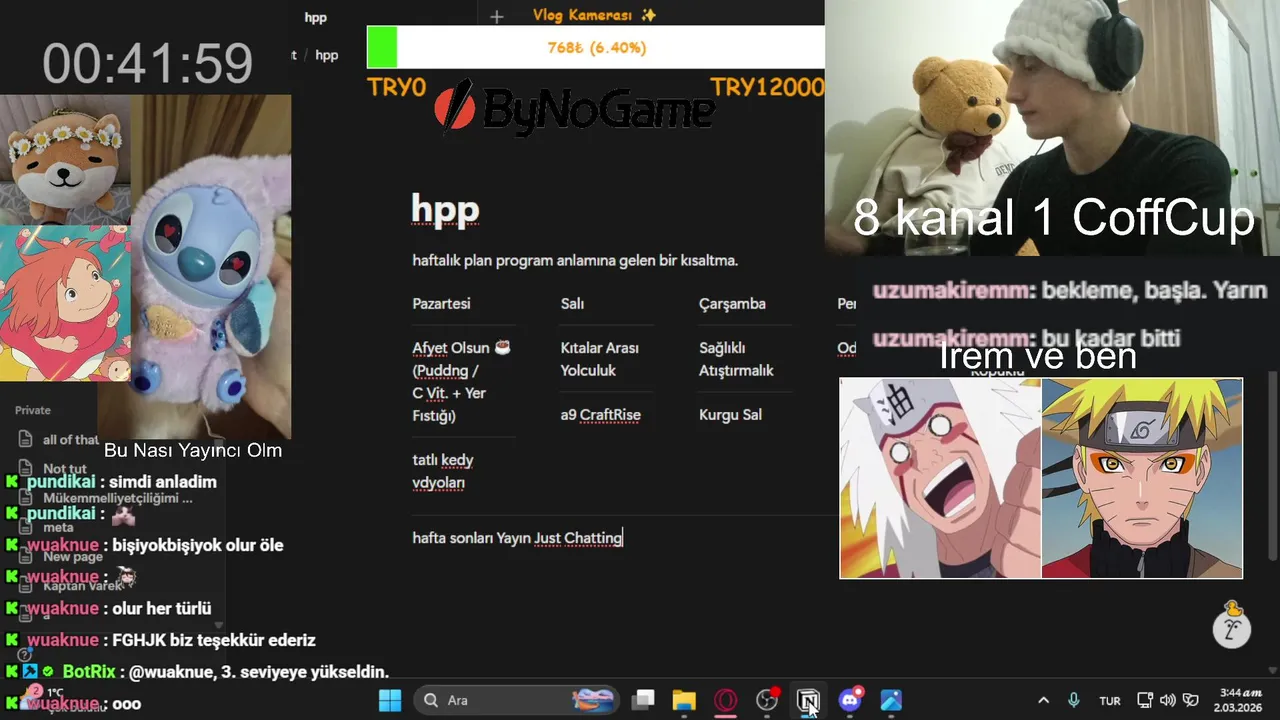Image resolution: width=1280 pixels, height=720 pixels.
Task: Open the volume speaker tray icon
Action: [x=1168, y=700]
